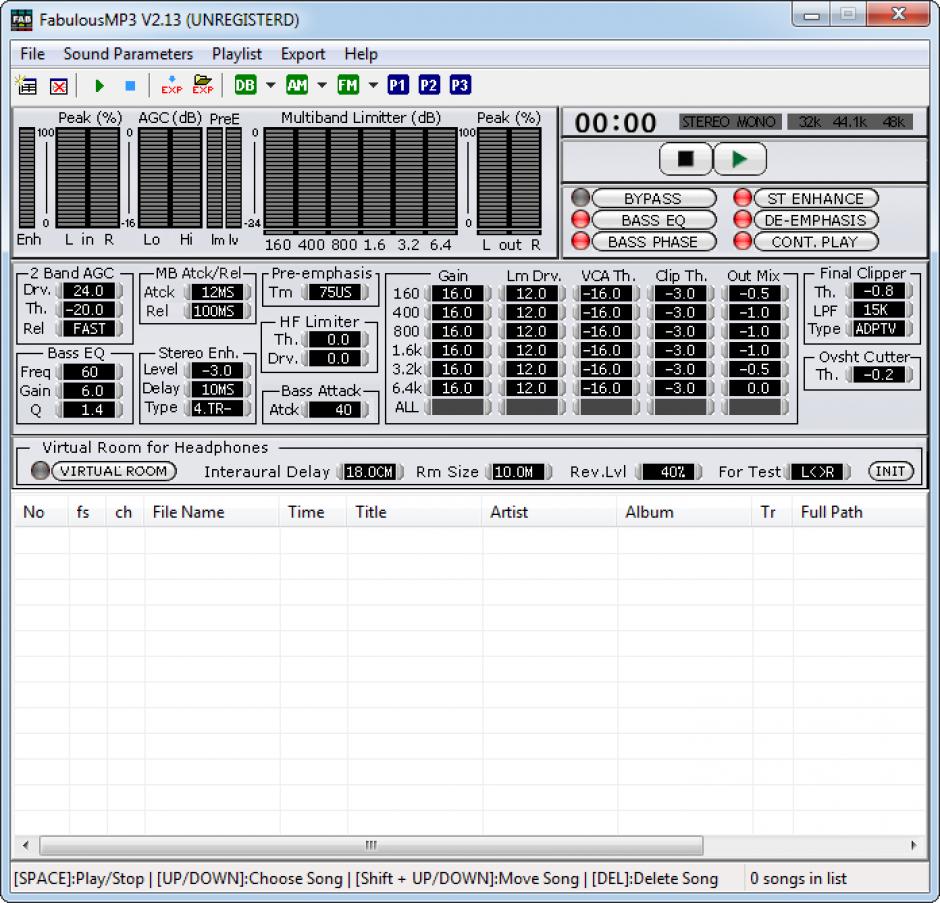Screen dimensions: 940x903
Task: Sort playlist by Artist column header
Action: click(549, 512)
